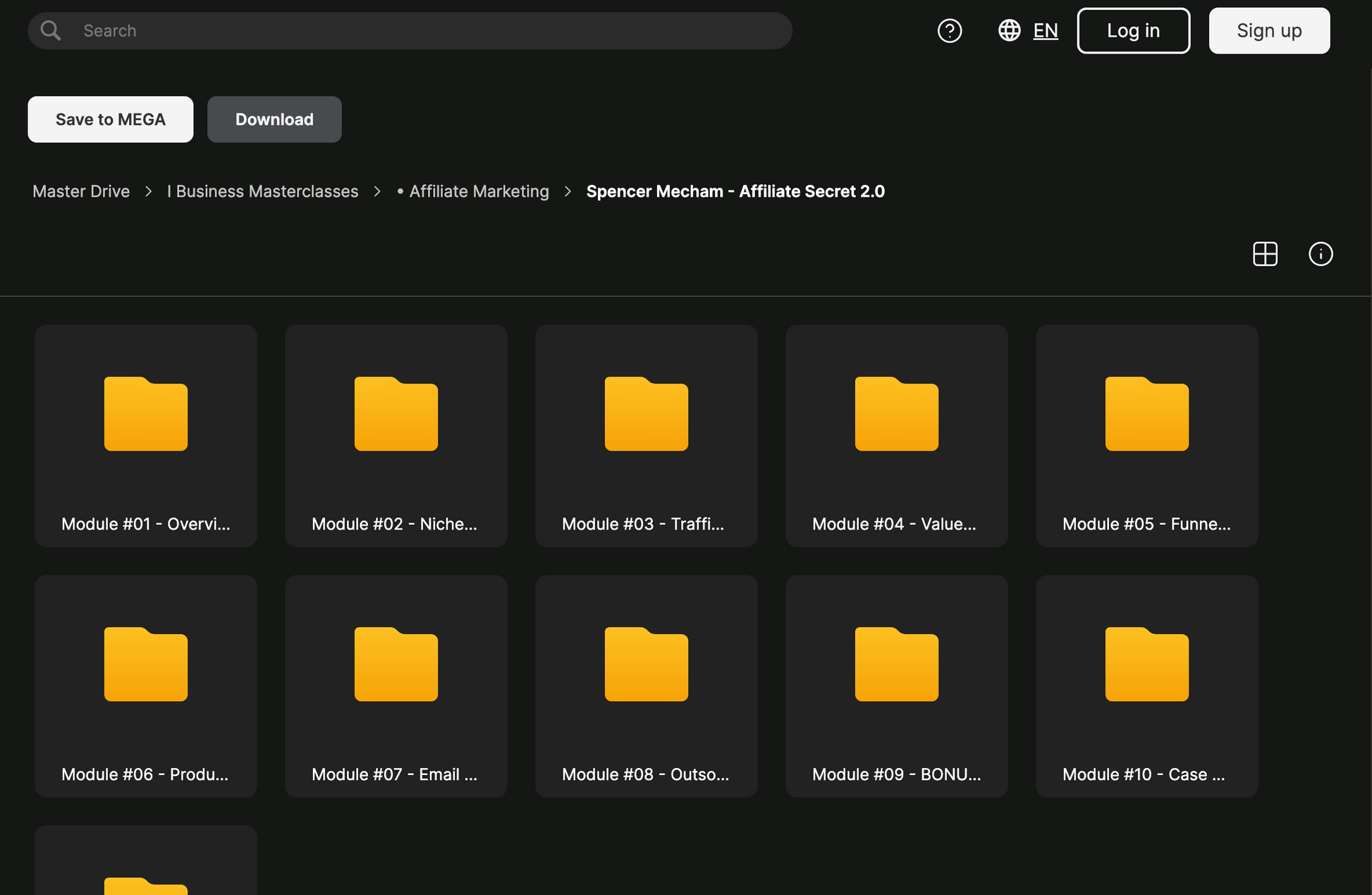
Task: Click the Download button
Action: point(274,119)
